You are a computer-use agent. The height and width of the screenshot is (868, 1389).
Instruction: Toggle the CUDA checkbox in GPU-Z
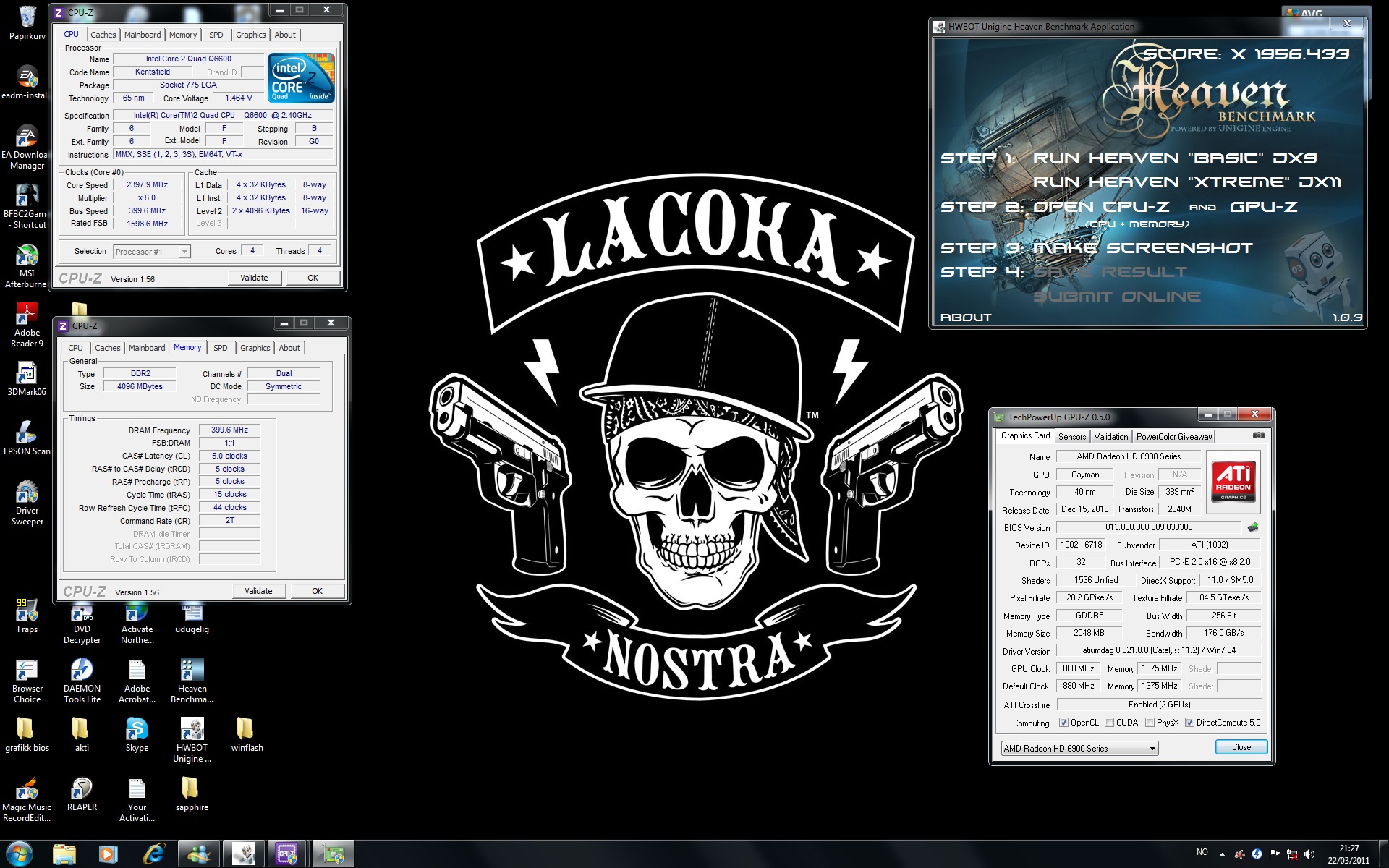1109,723
